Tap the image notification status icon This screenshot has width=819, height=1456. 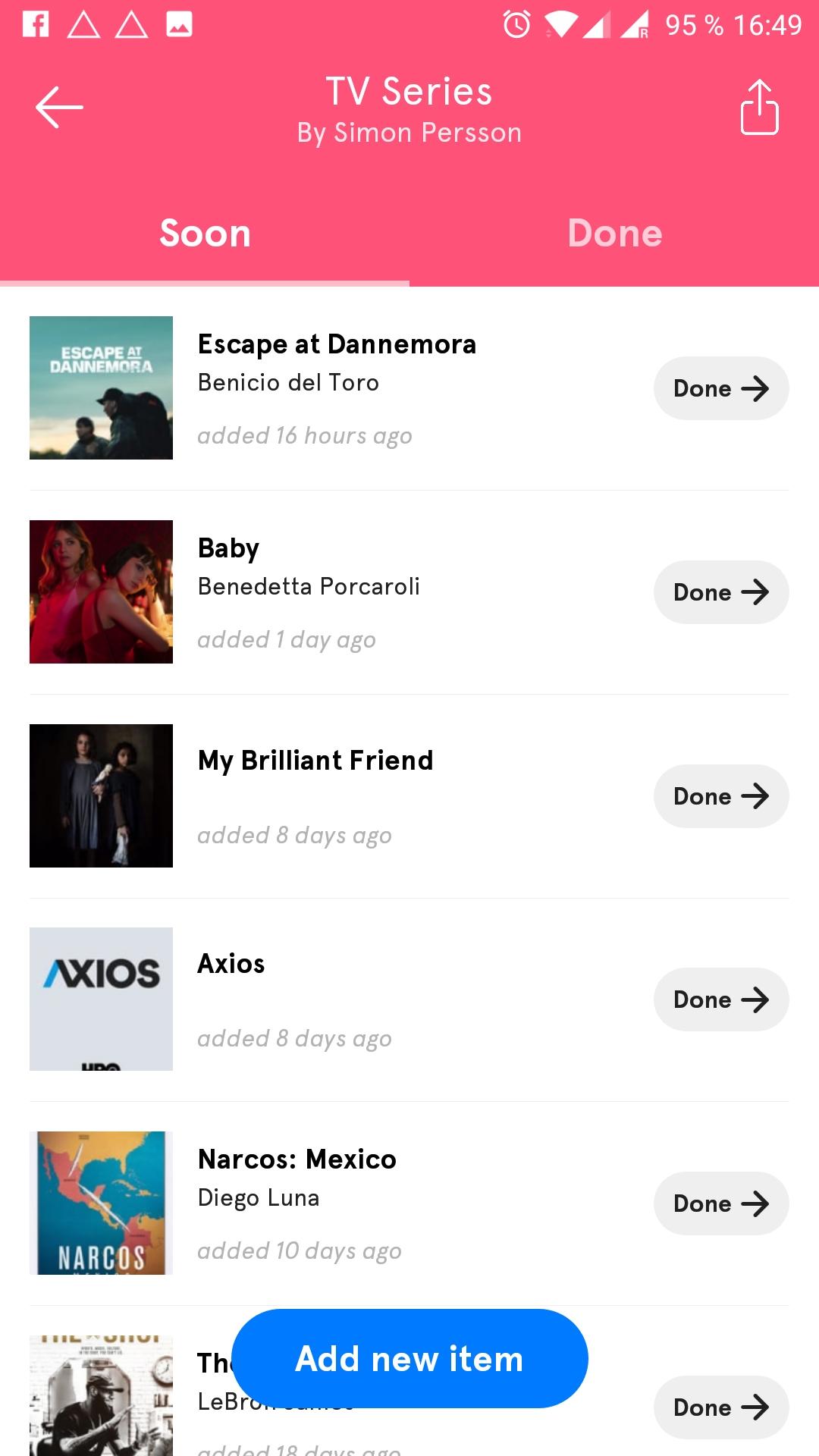(x=179, y=24)
